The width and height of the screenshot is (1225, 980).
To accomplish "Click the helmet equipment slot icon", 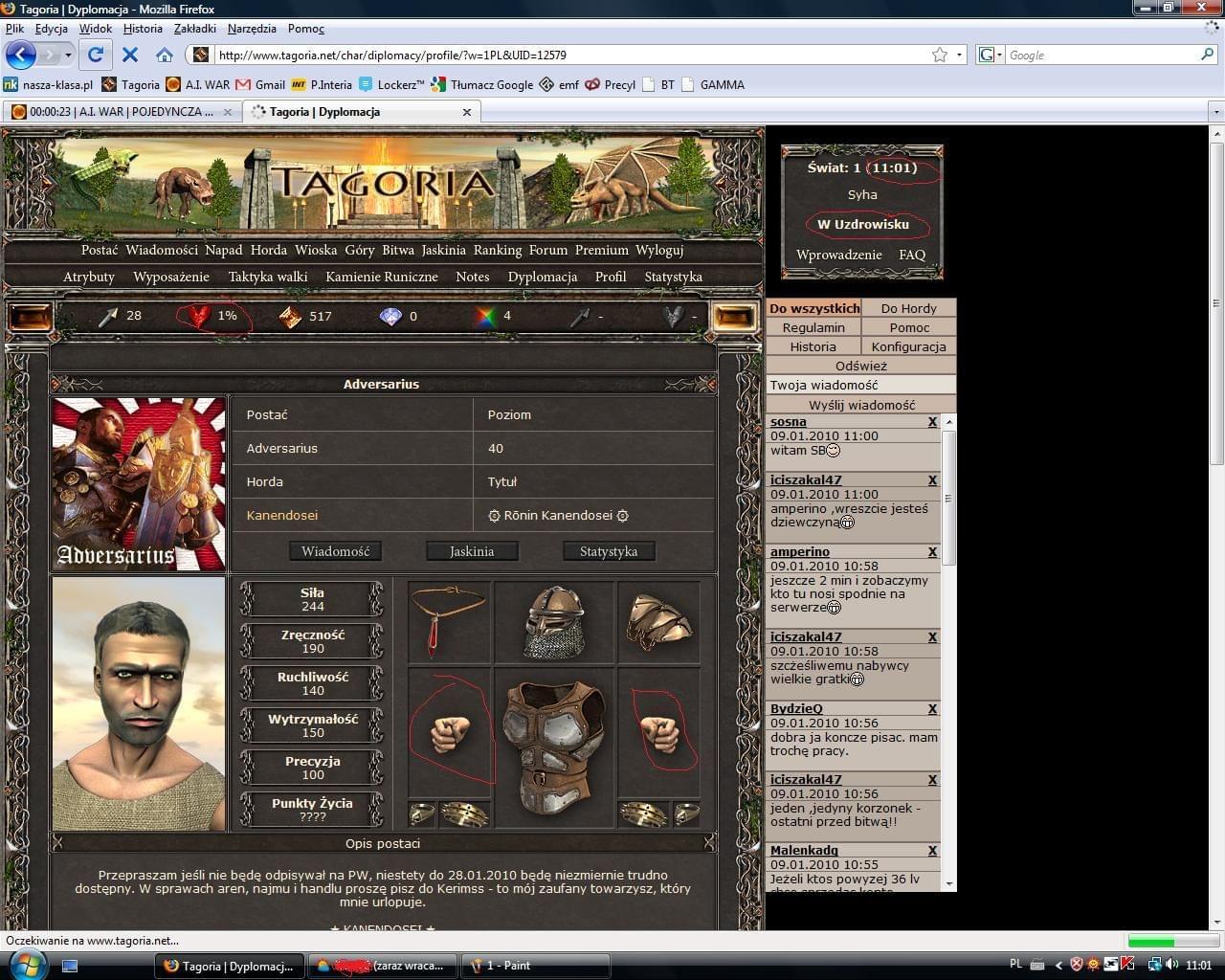I will 555,622.
